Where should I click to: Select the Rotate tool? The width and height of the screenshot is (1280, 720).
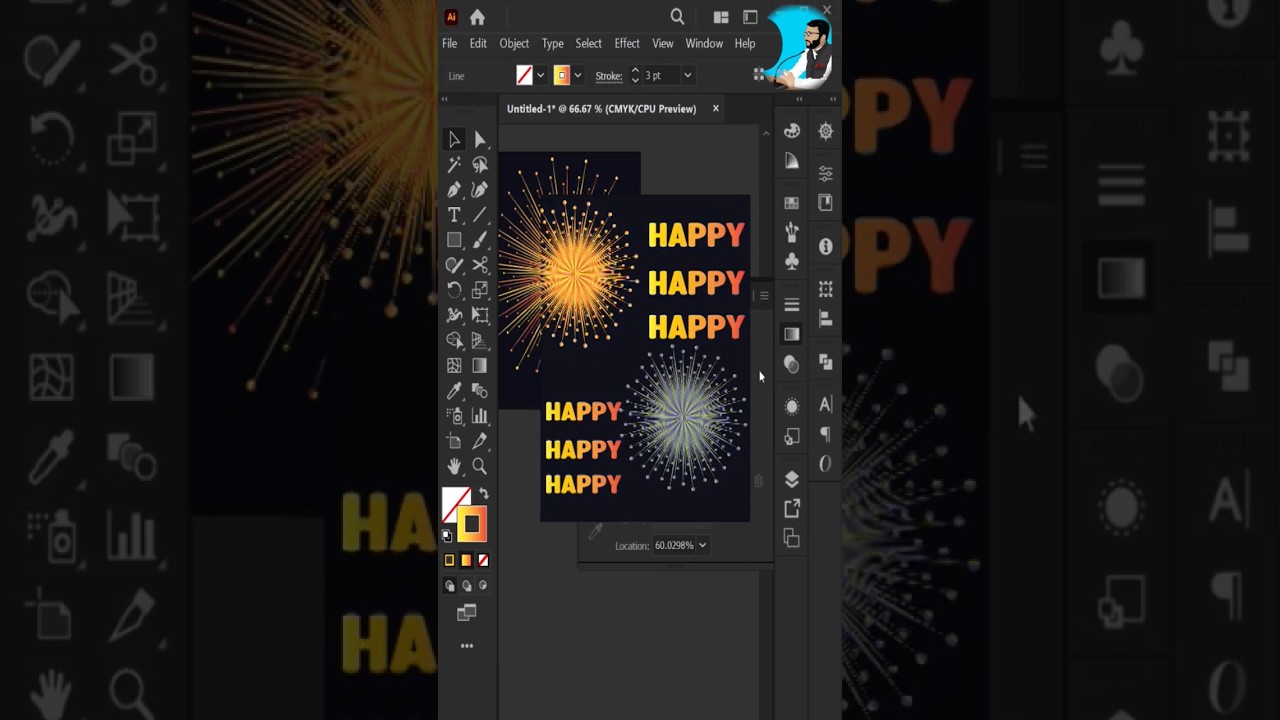[454, 290]
